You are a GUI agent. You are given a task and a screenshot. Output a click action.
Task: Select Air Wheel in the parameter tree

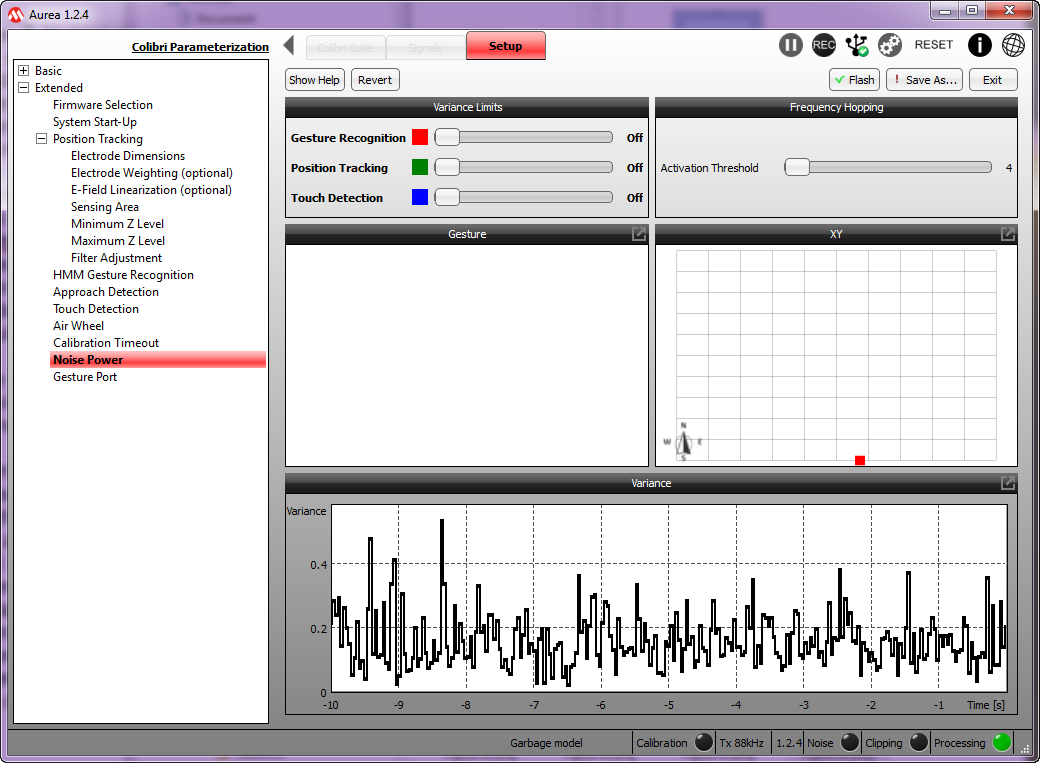click(x=78, y=326)
